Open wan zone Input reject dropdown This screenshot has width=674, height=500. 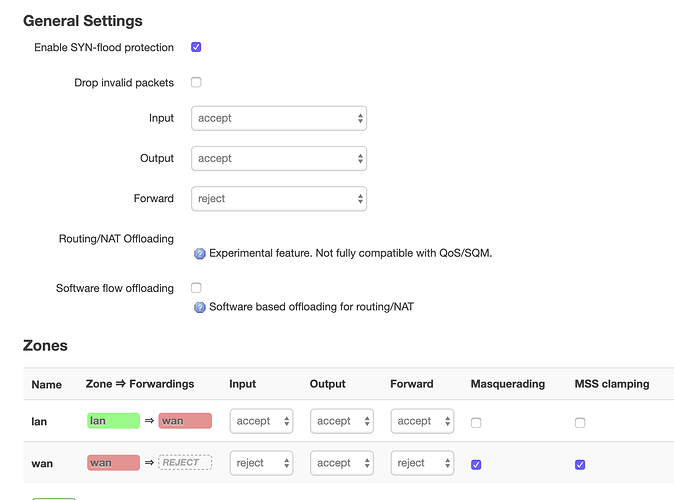click(261, 463)
